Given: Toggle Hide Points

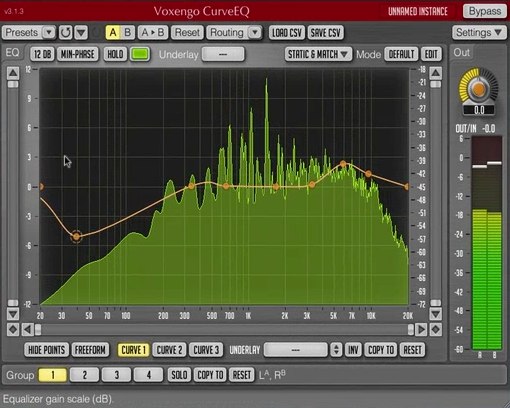Looking at the screenshot, I should [46, 350].
